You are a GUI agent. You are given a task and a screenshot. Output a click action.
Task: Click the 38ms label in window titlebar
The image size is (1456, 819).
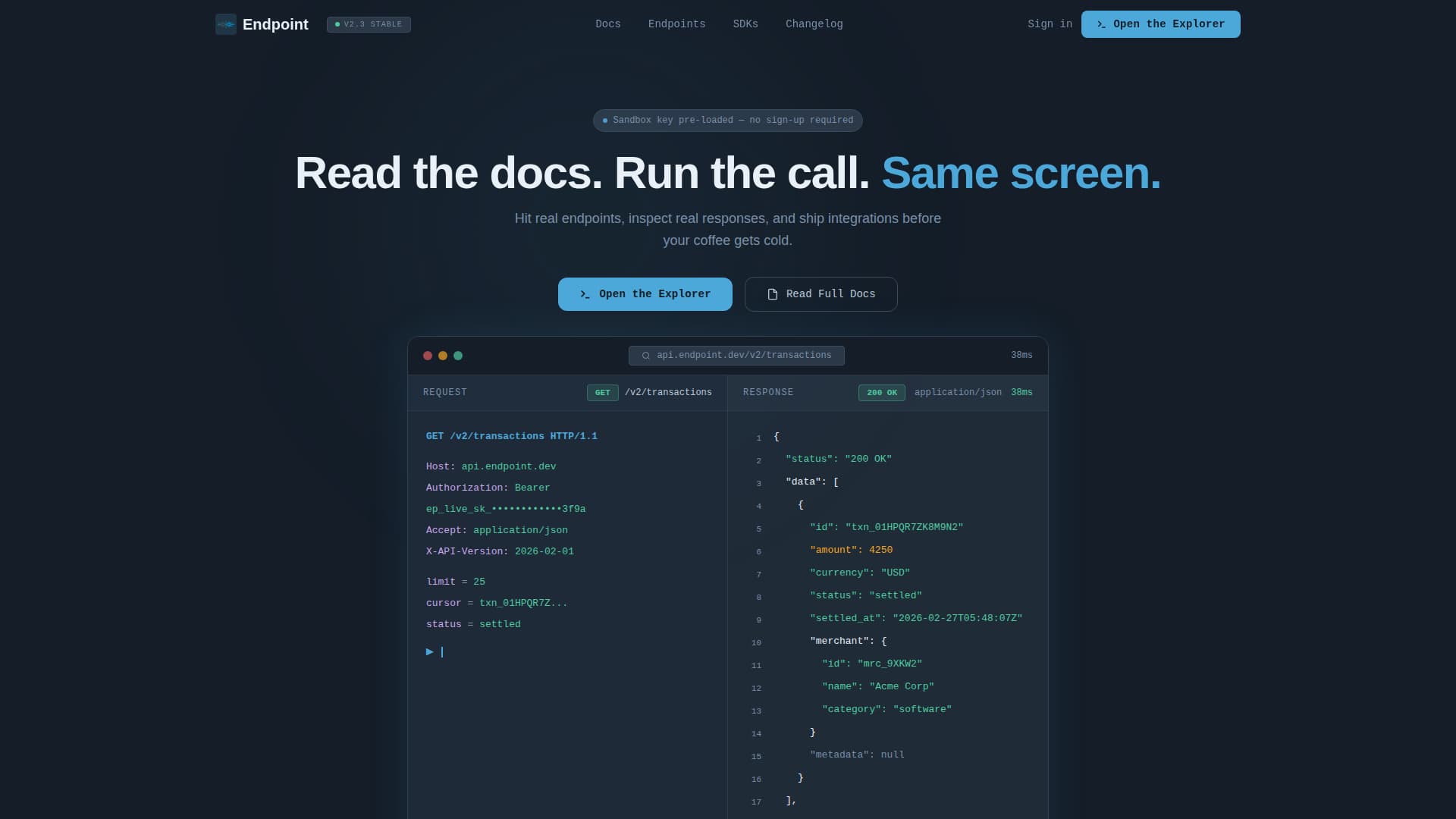[x=1021, y=356]
